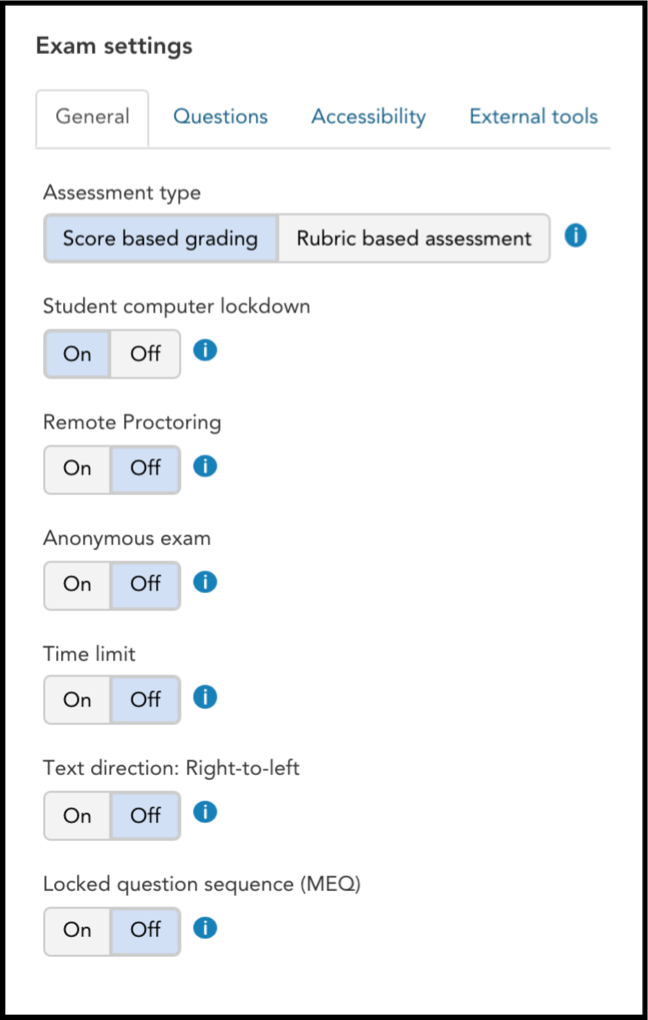Viewport: 648px width, 1020px height.
Task: Click Text direction info icon
Action: (205, 812)
